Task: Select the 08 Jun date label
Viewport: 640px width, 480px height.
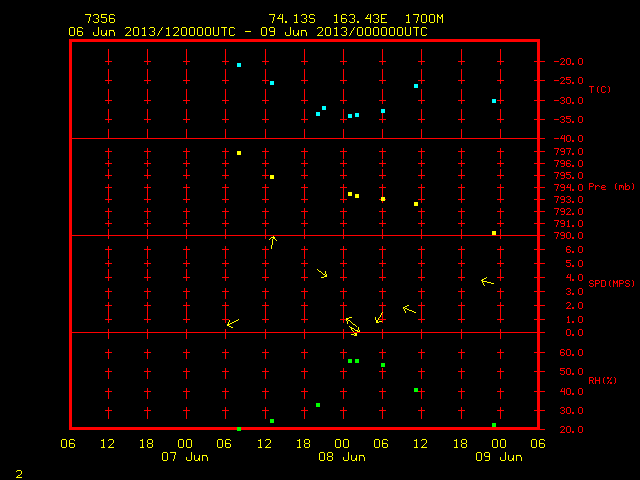Action: tap(342, 457)
